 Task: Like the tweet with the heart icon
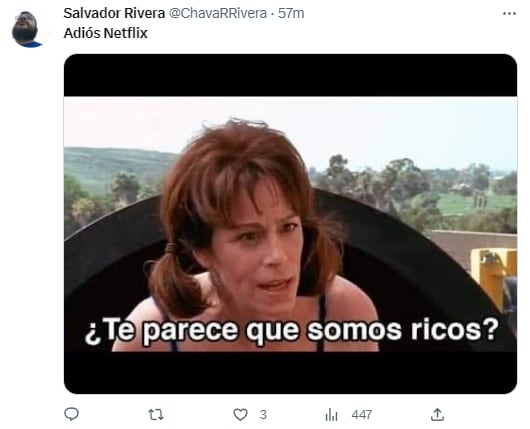240,414
